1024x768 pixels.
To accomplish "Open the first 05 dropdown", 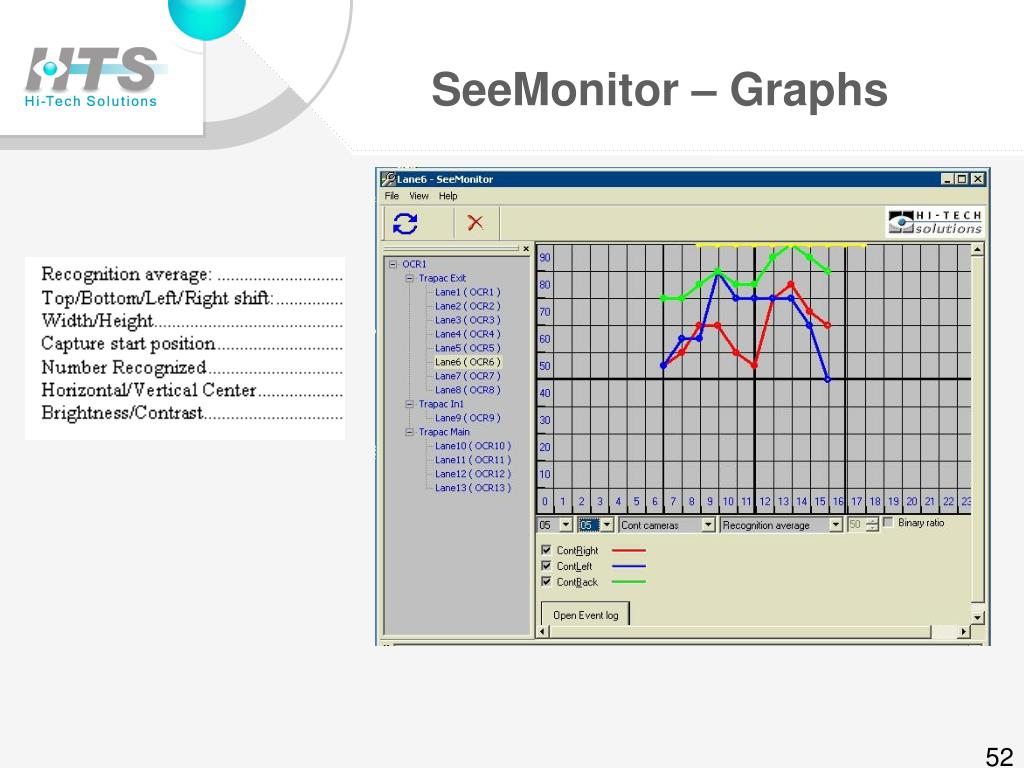I will [566, 525].
